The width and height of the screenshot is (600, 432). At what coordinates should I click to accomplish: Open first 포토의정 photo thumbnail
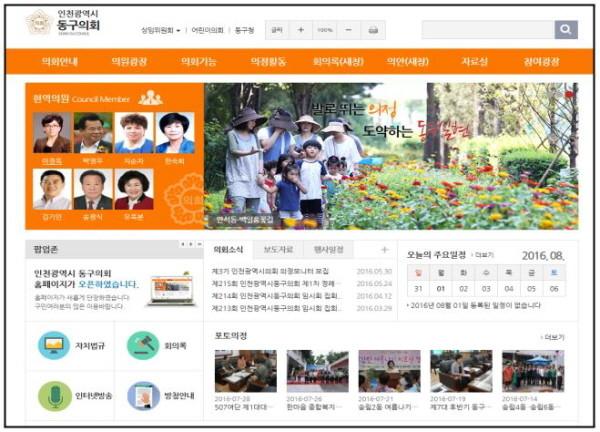tap(246, 371)
